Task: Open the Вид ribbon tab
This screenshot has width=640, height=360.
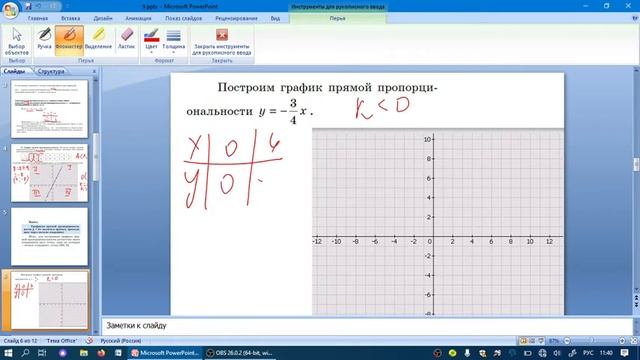Action: point(276,18)
